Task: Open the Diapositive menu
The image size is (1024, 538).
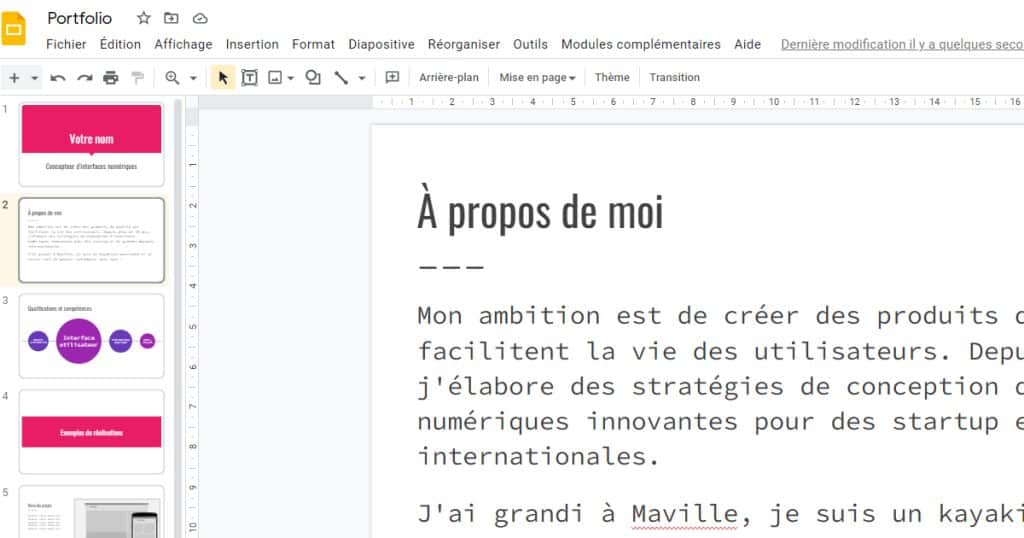Action: pyautogui.click(x=381, y=44)
